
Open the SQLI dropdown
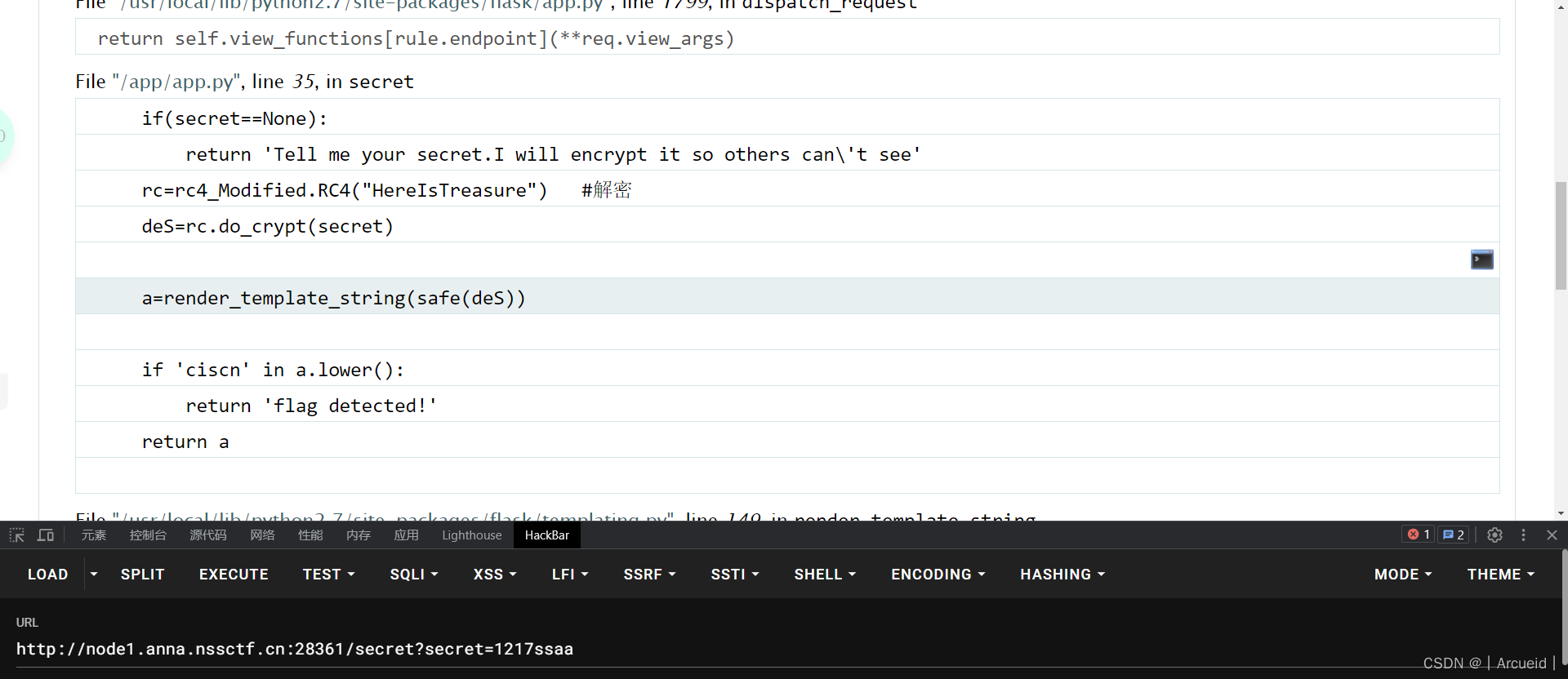(414, 575)
